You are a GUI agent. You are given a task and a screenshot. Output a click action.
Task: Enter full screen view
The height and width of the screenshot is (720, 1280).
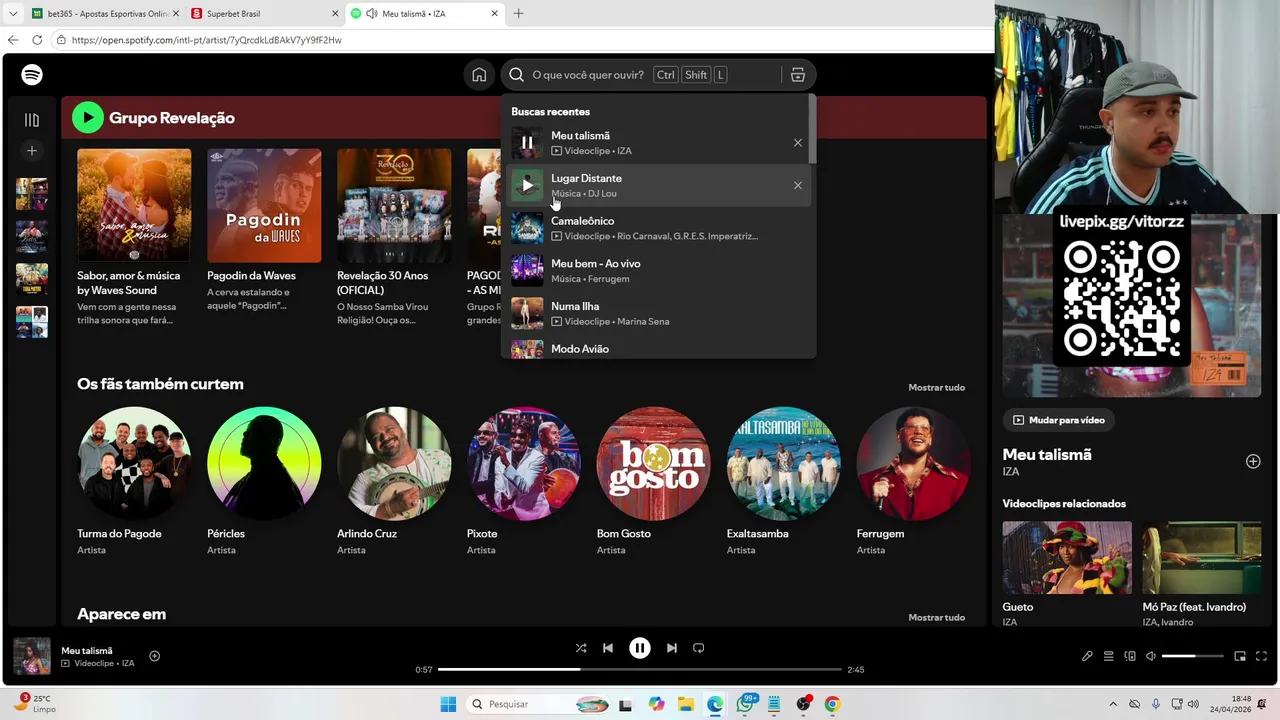point(1263,656)
